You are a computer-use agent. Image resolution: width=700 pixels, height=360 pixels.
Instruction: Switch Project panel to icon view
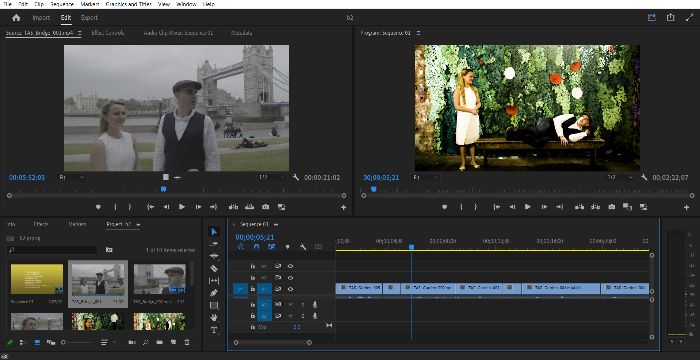(x=38, y=342)
